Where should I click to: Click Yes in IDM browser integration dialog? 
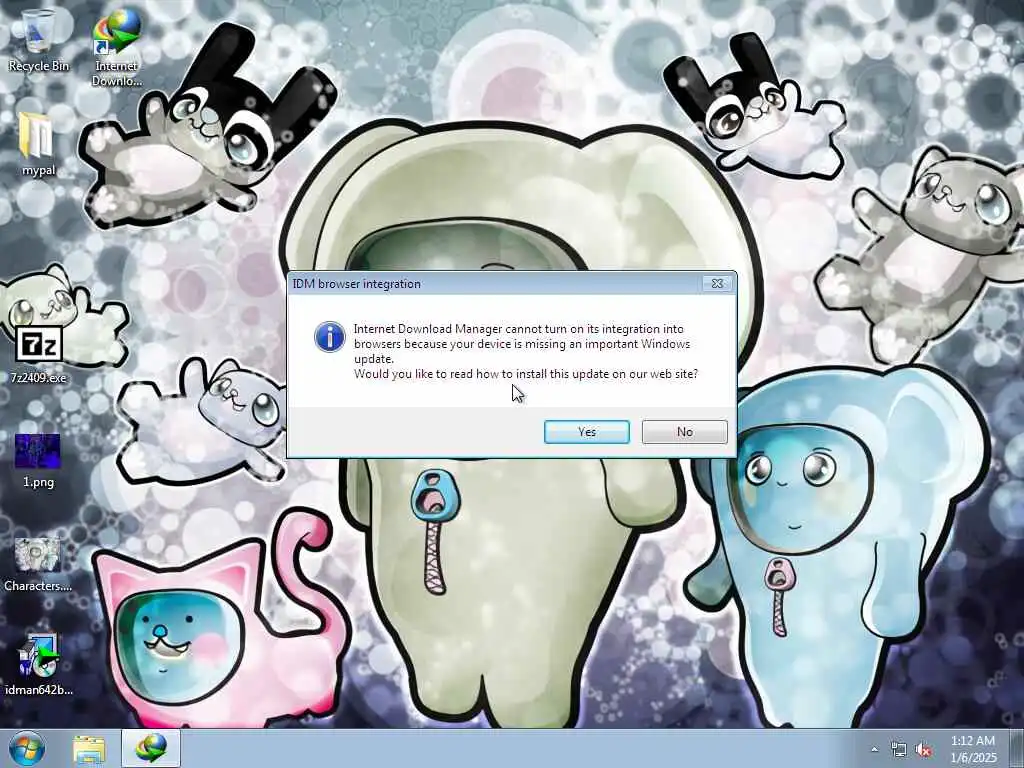pyautogui.click(x=586, y=432)
